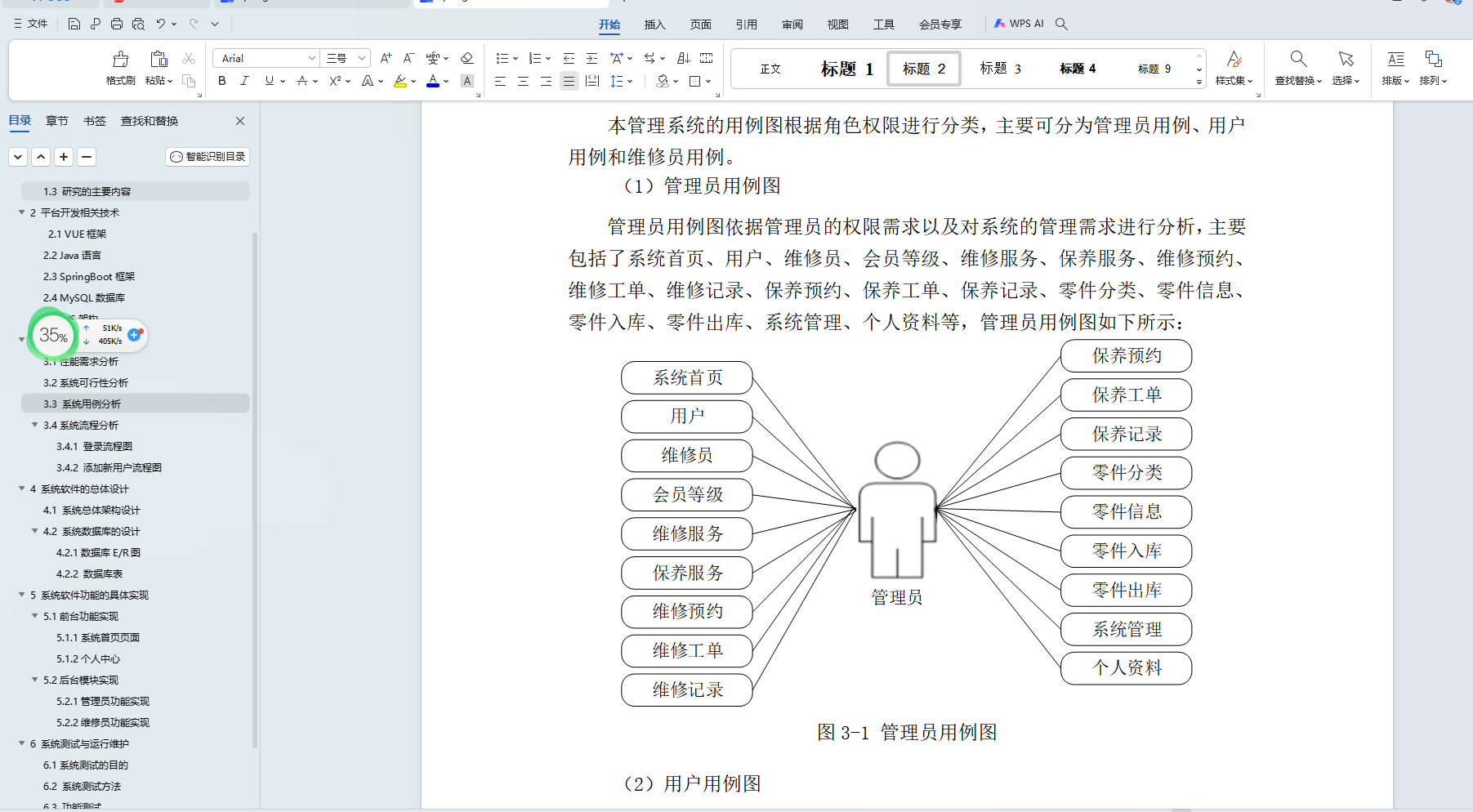The width and height of the screenshot is (1473, 812).
Task: Toggle Italic formatting
Action: click(x=244, y=81)
